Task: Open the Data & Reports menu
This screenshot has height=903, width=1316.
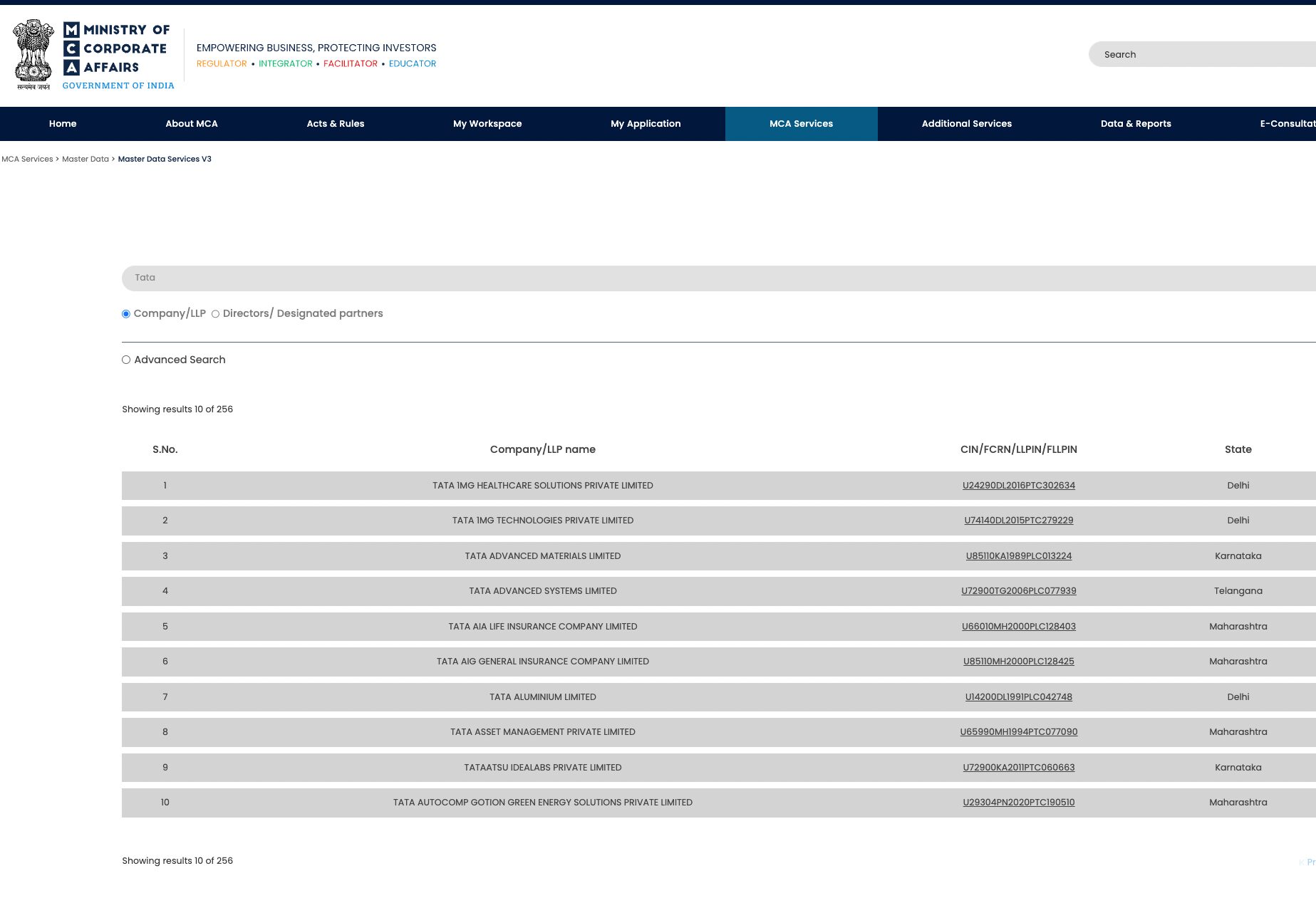Action: (x=1136, y=124)
